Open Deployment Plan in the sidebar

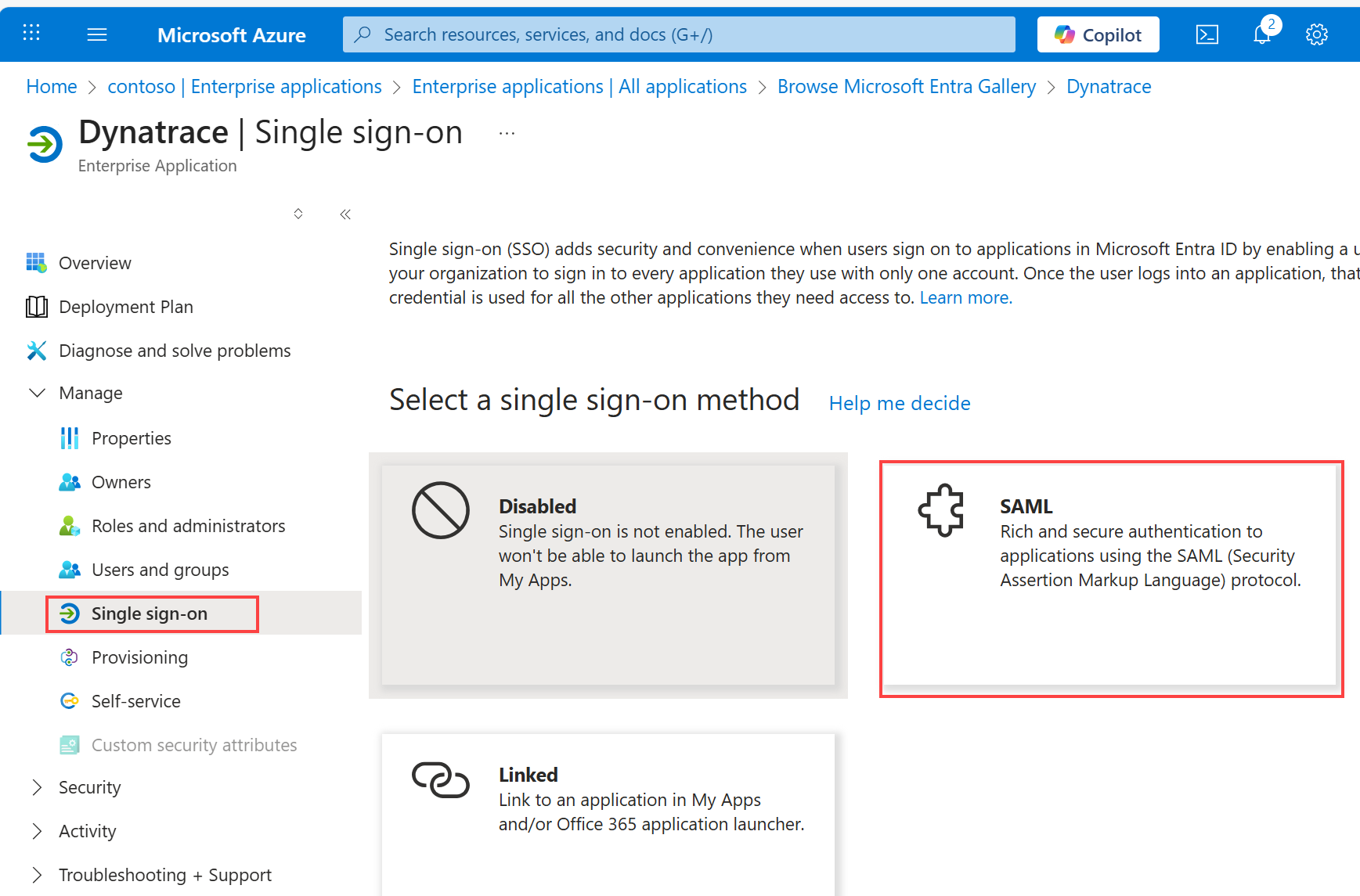[x=125, y=307]
